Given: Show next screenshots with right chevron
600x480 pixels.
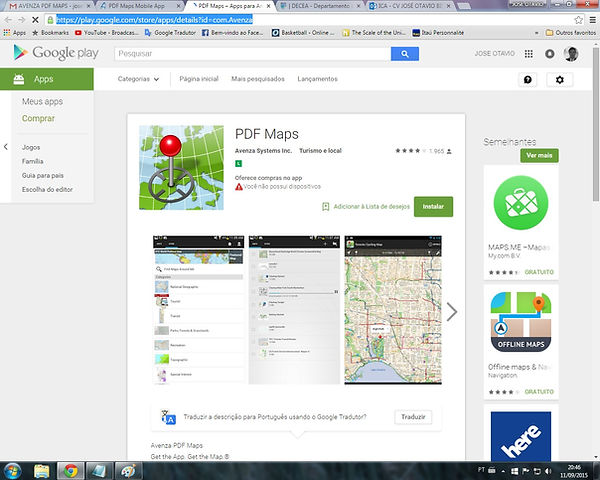Looking at the screenshot, I should (452, 311).
